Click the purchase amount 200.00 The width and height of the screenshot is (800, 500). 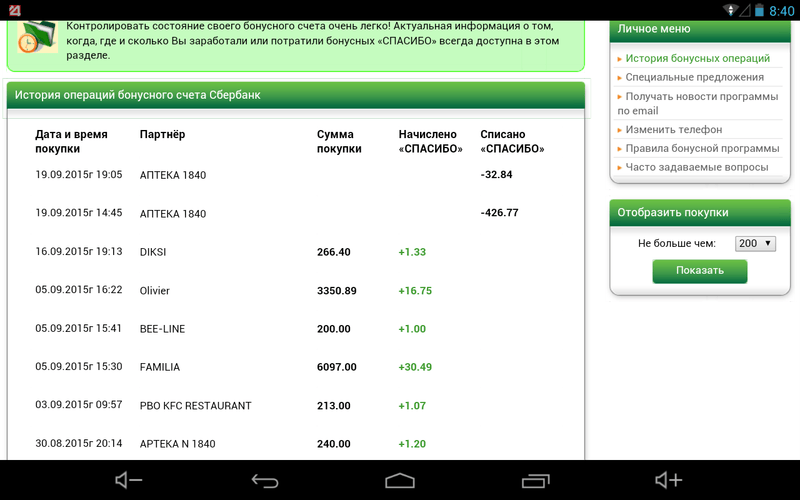tap(334, 329)
